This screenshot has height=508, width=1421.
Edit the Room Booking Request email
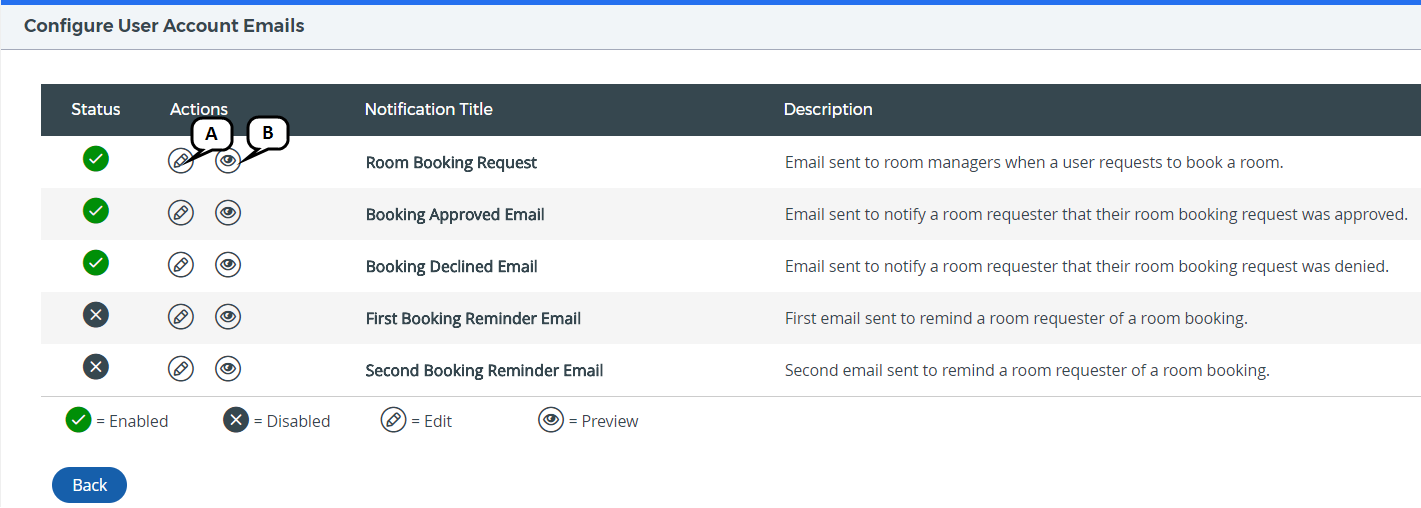(180, 161)
